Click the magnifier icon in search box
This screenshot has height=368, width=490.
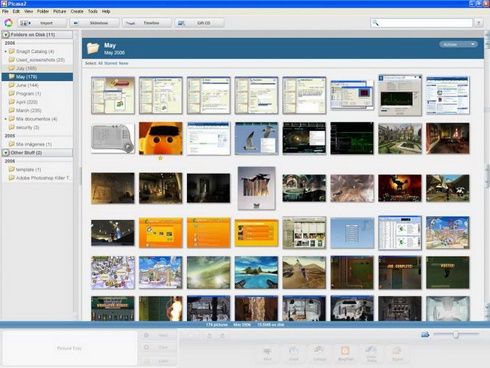click(x=376, y=23)
